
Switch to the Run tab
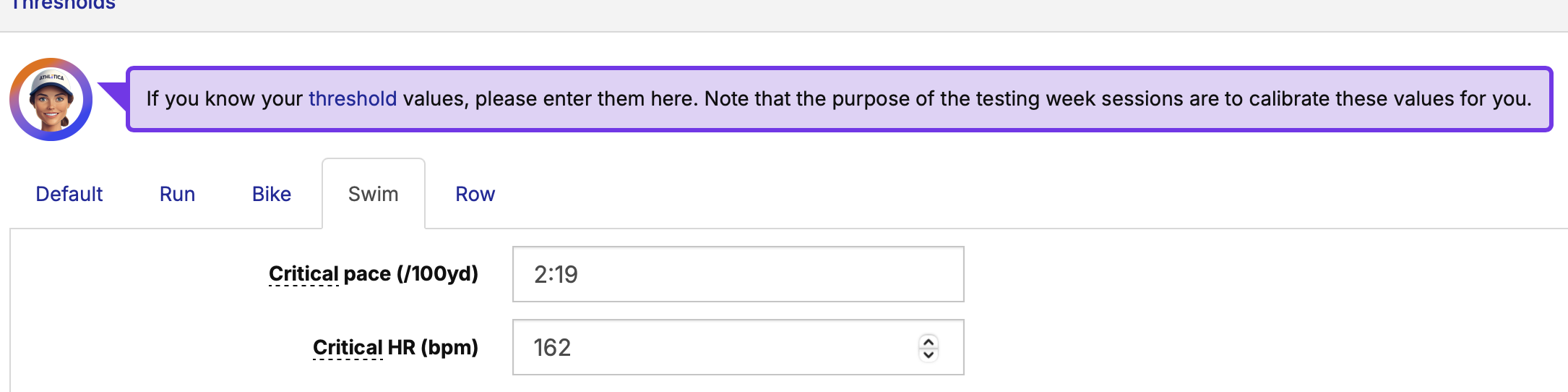click(177, 194)
